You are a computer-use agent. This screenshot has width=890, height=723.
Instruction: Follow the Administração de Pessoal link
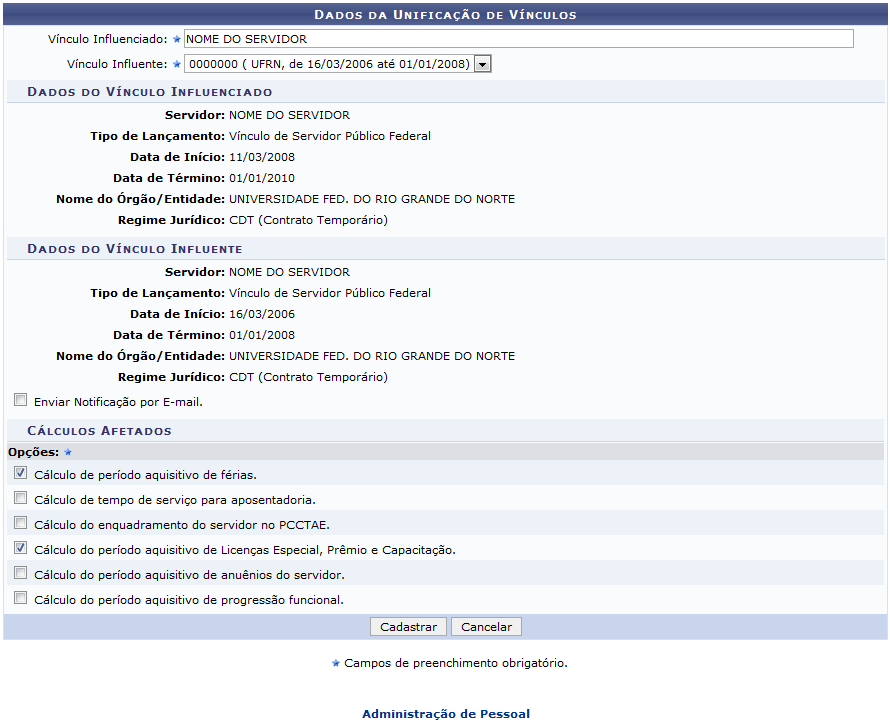[445, 714]
